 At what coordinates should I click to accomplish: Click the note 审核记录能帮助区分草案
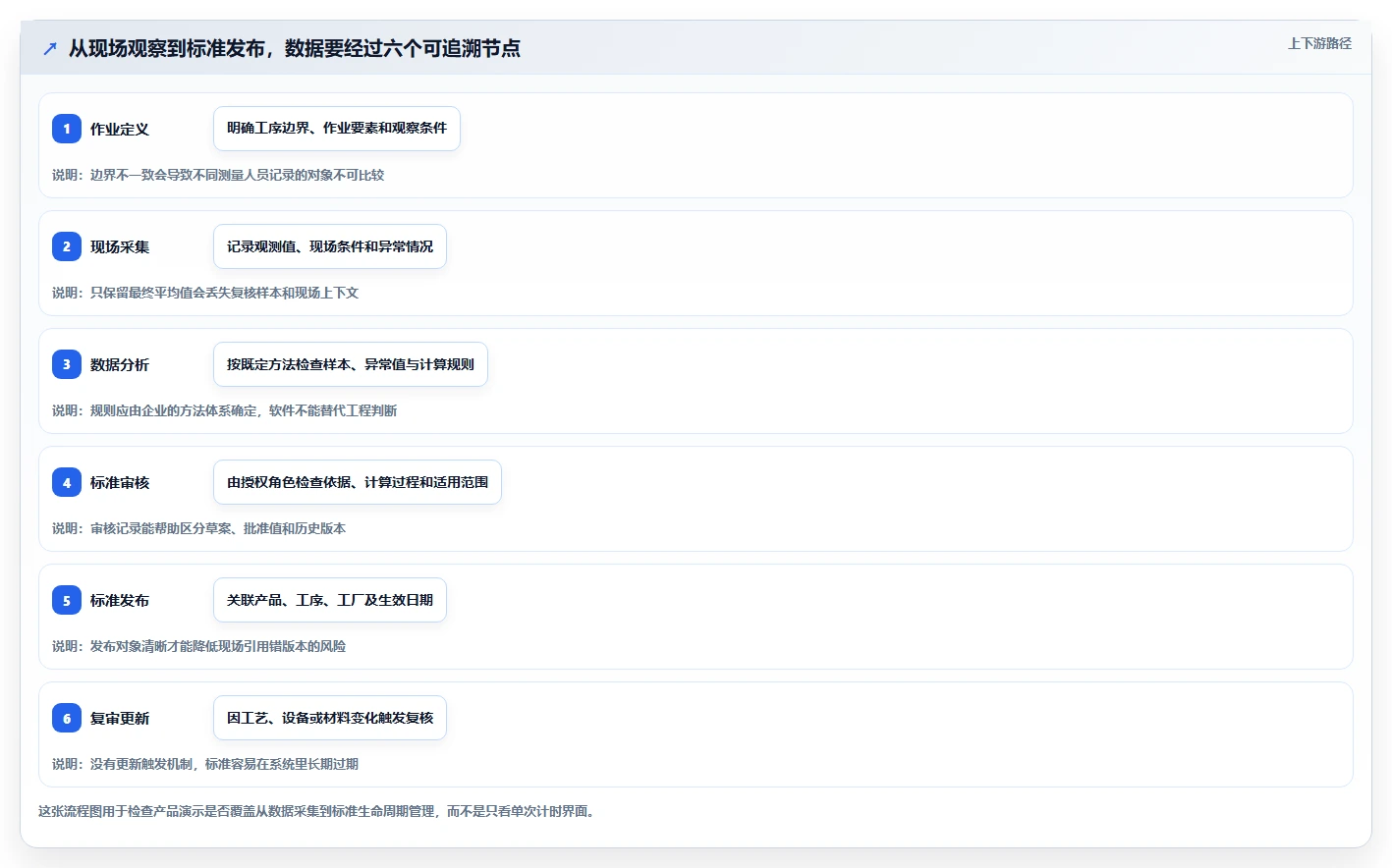(x=199, y=528)
